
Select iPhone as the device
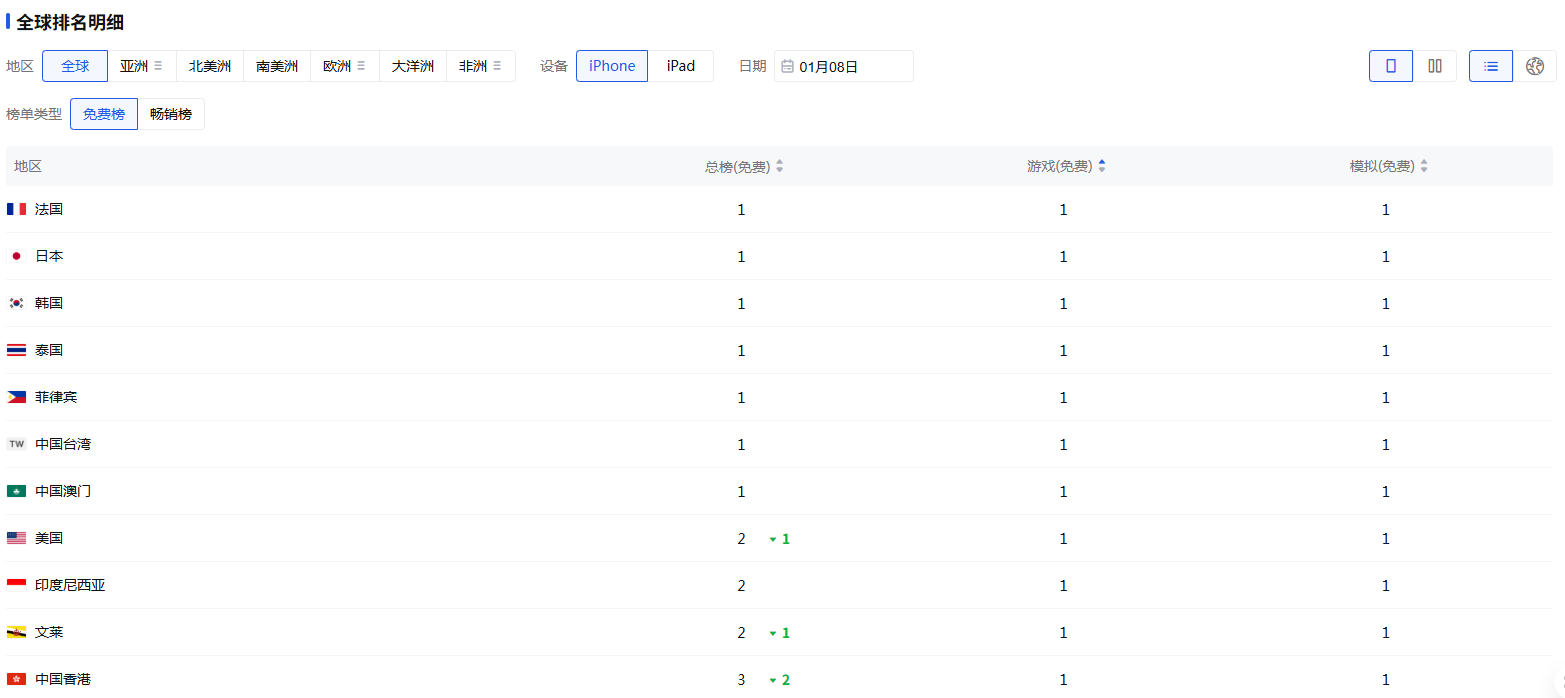coord(612,66)
